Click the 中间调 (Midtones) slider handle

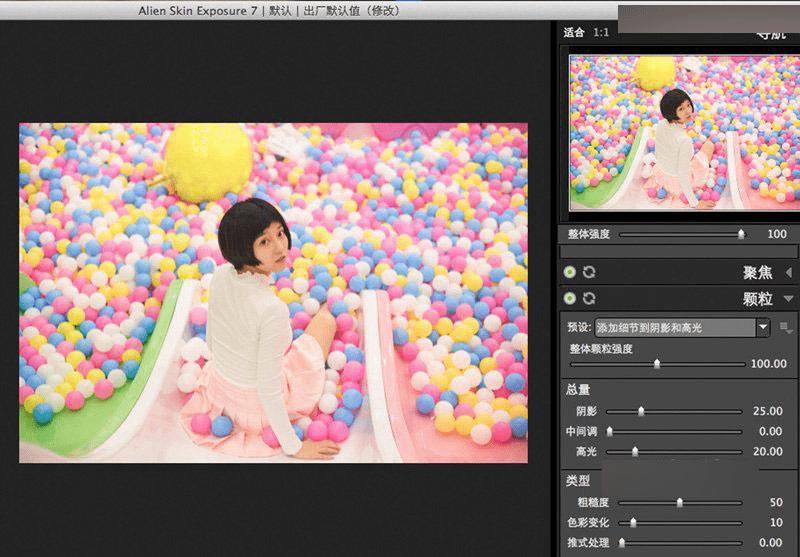609,431
